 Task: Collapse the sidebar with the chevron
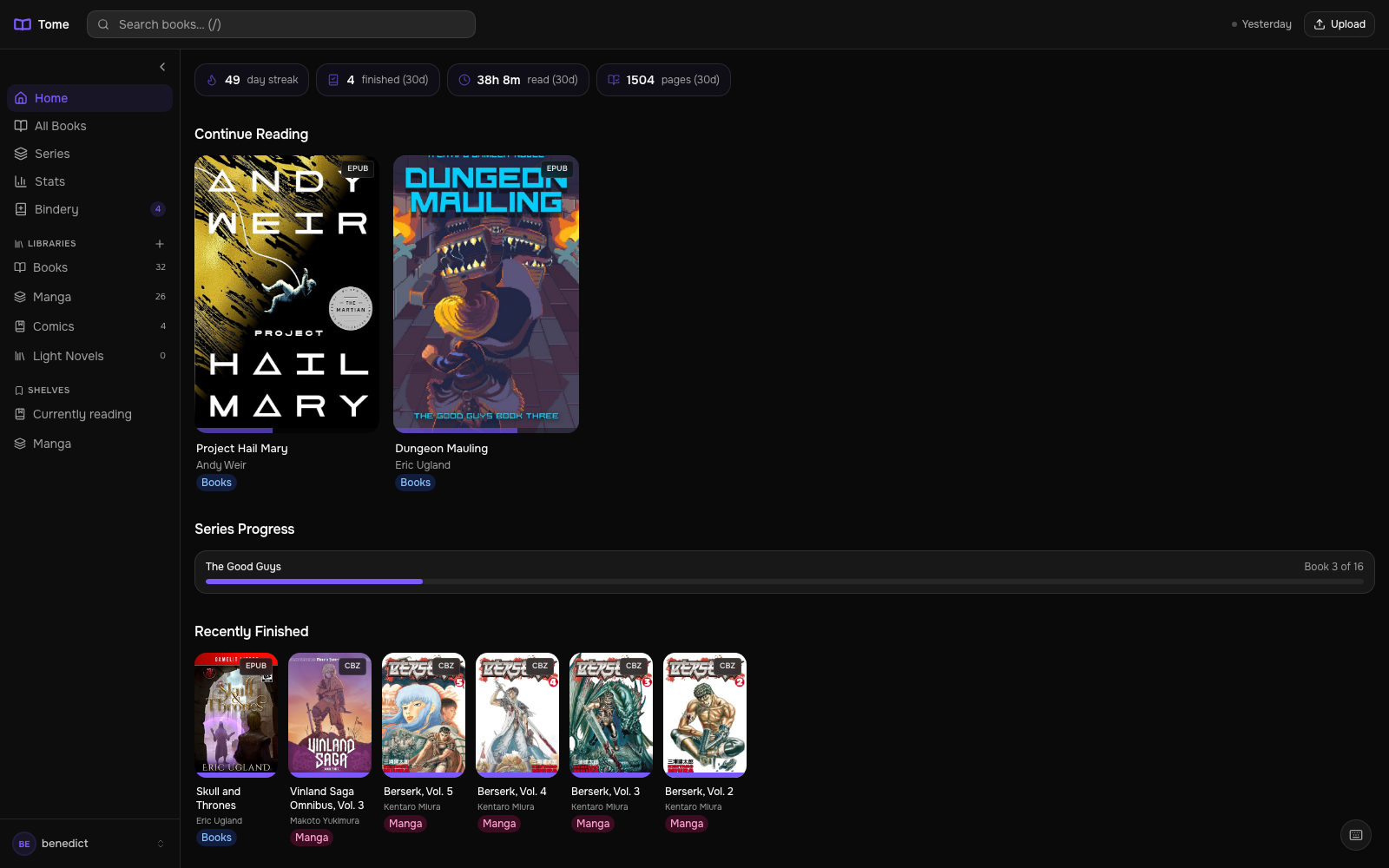(x=162, y=67)
